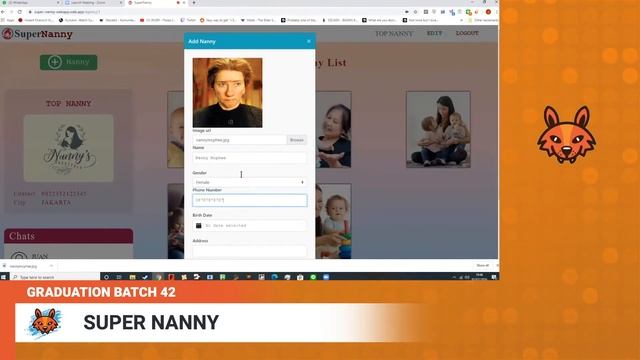
Task: Click the browser back arrow
Action: point(3,12)
